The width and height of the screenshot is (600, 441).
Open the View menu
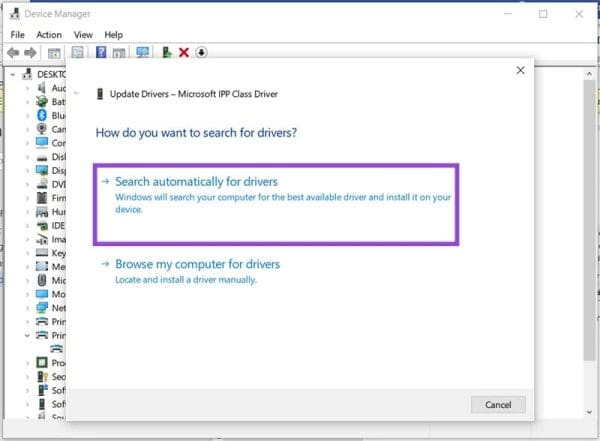(x=84, y=34)
